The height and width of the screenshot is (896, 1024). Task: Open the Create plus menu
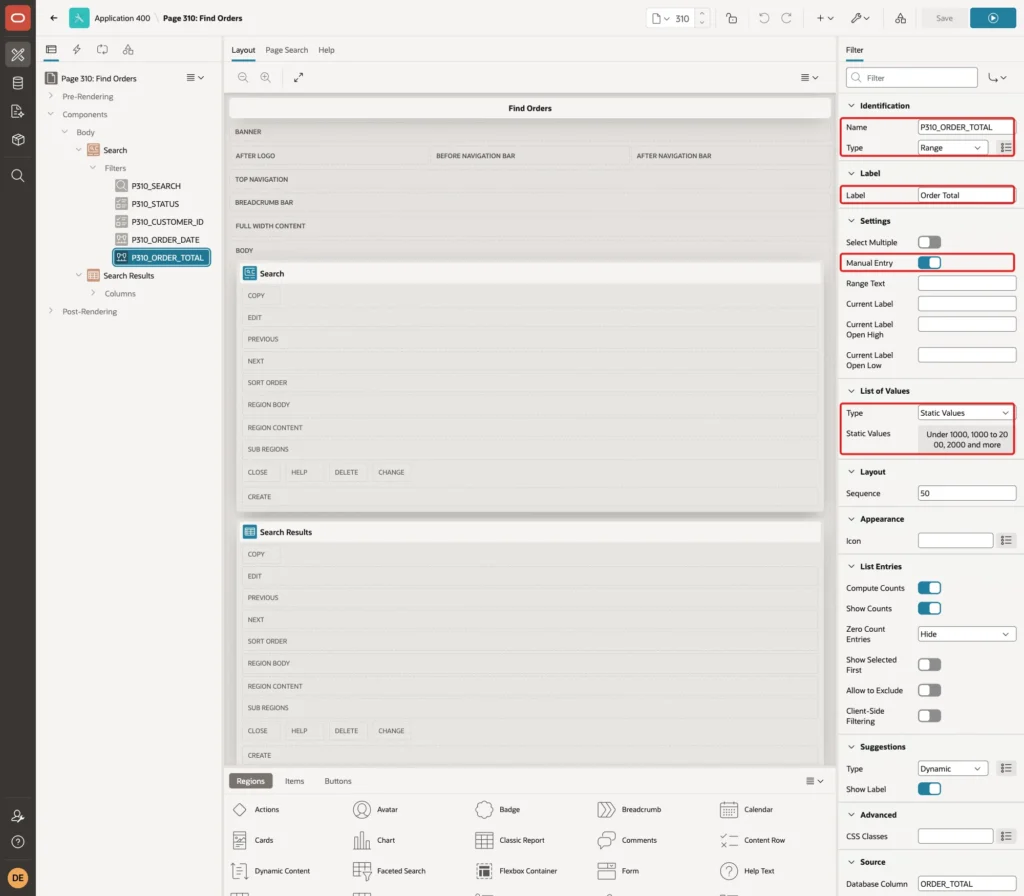[825, 18]
